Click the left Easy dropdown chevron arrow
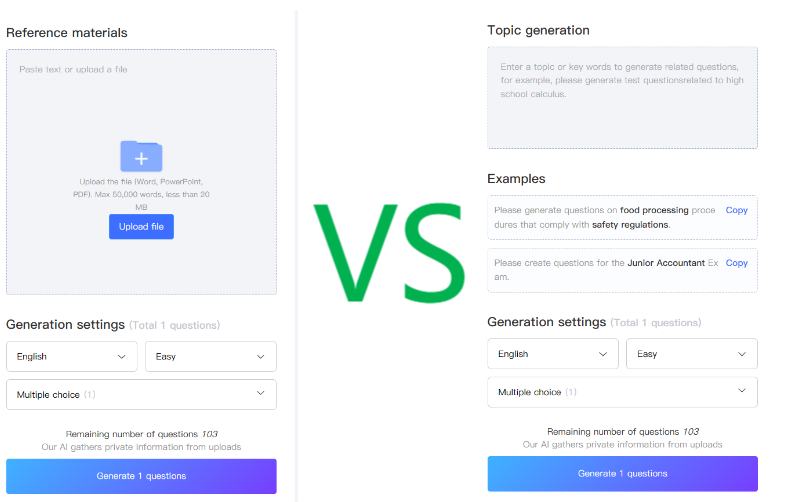The height and width of the screenshot is (502, 789). [x=260, y=357]
